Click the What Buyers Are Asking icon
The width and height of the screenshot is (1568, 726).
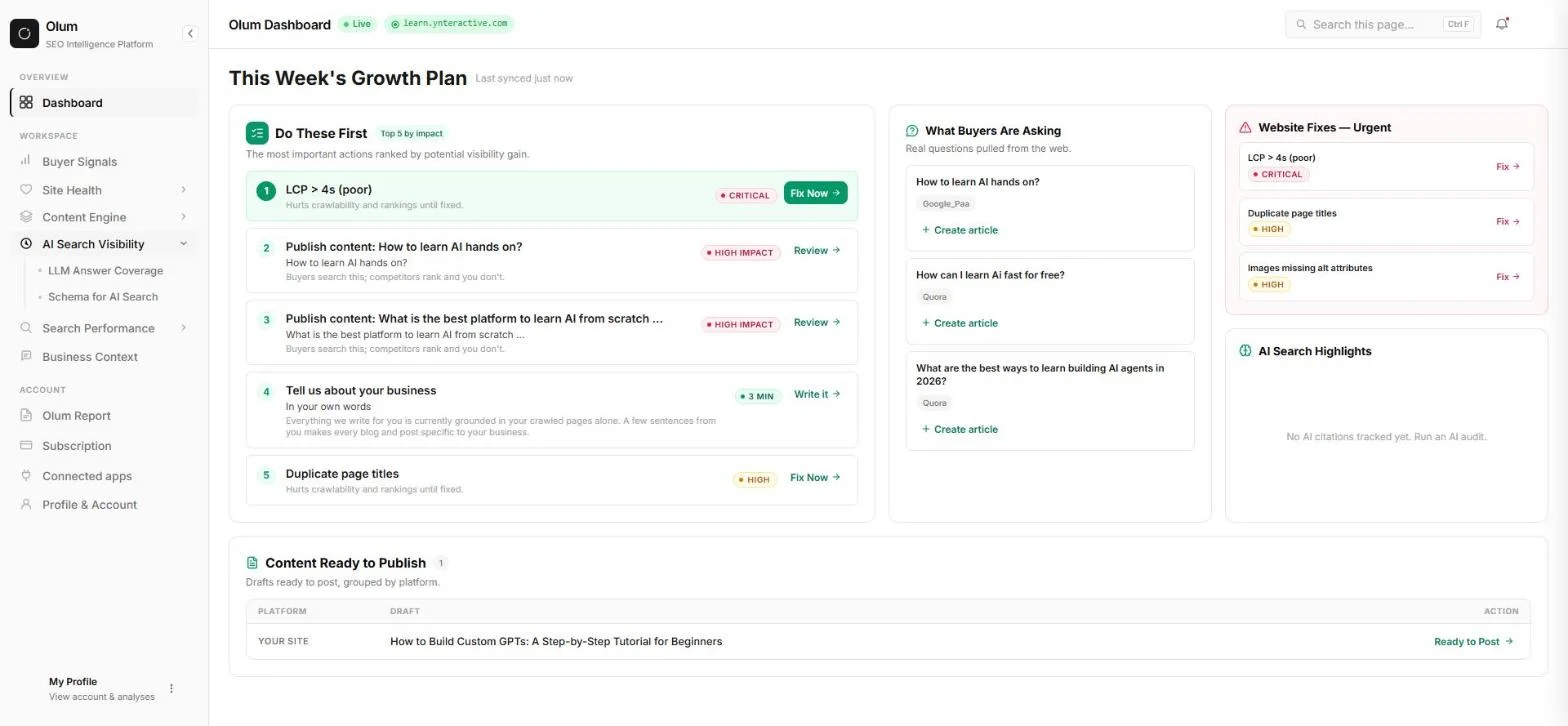[x=912, y=131]
